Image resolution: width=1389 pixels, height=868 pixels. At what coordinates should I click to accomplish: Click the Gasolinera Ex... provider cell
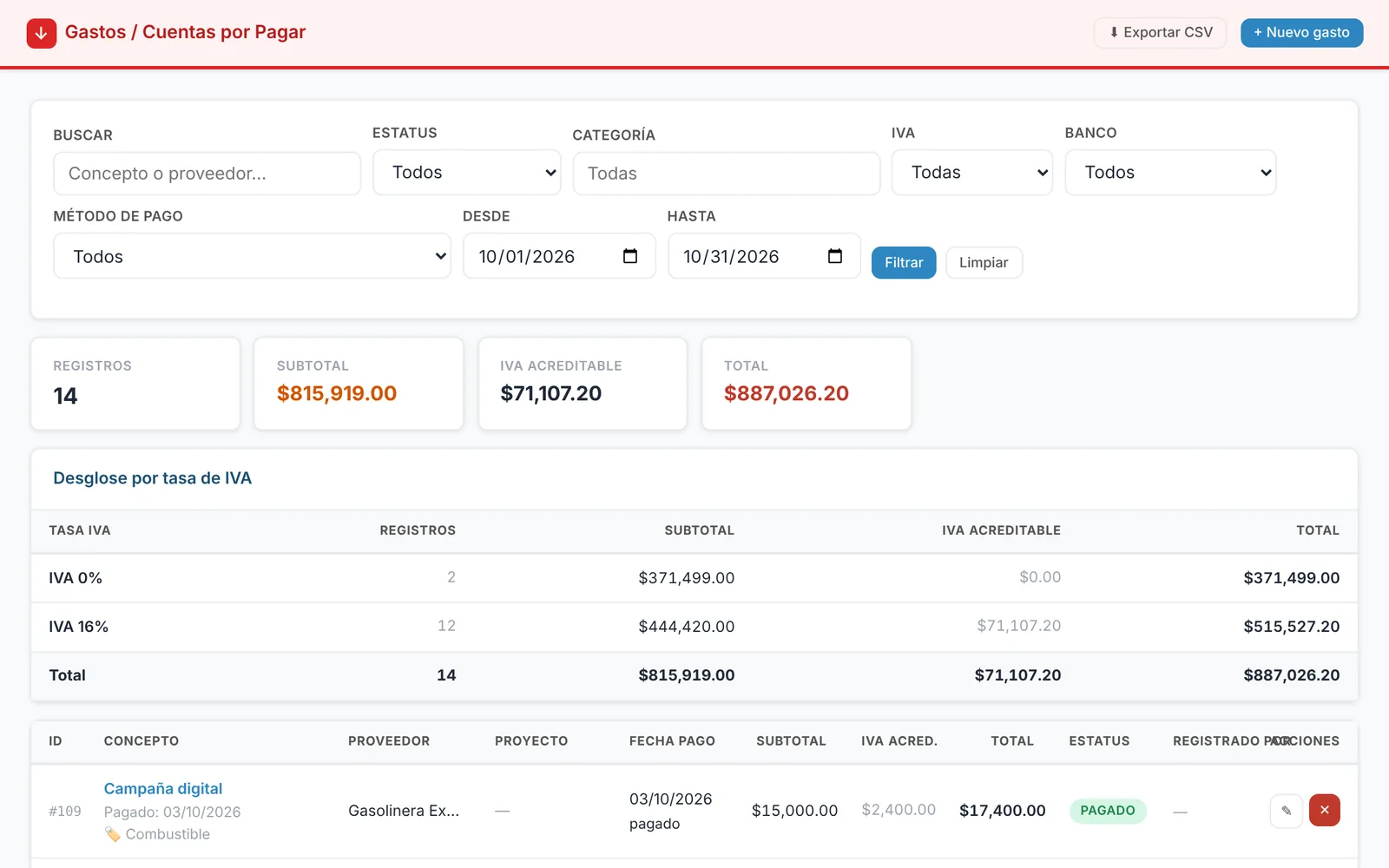[x=404, y=811]
